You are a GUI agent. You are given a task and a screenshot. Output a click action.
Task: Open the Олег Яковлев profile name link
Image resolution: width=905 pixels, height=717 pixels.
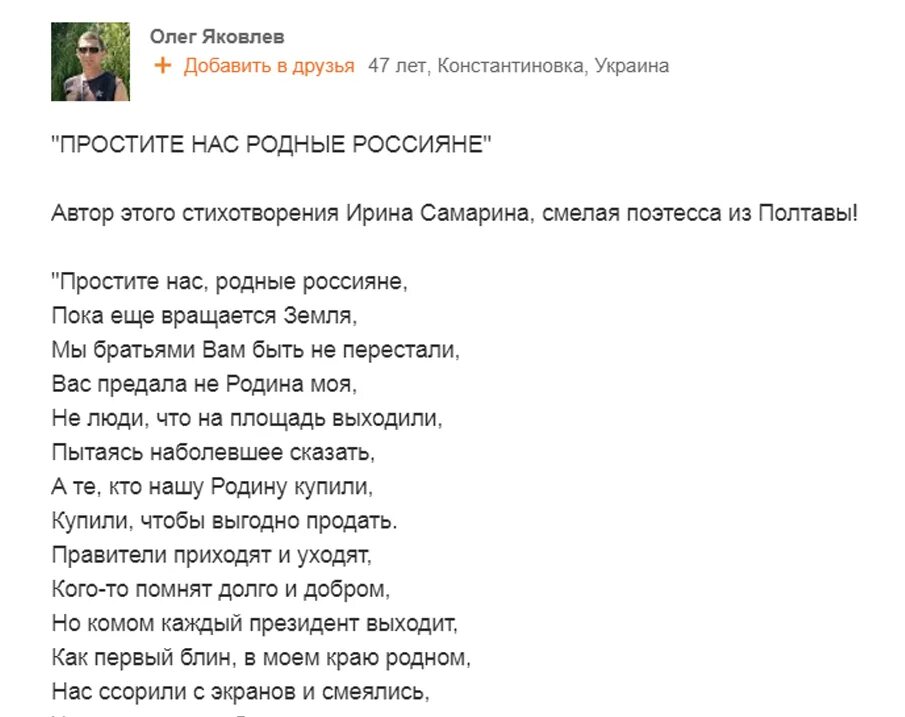click(217, 37)
